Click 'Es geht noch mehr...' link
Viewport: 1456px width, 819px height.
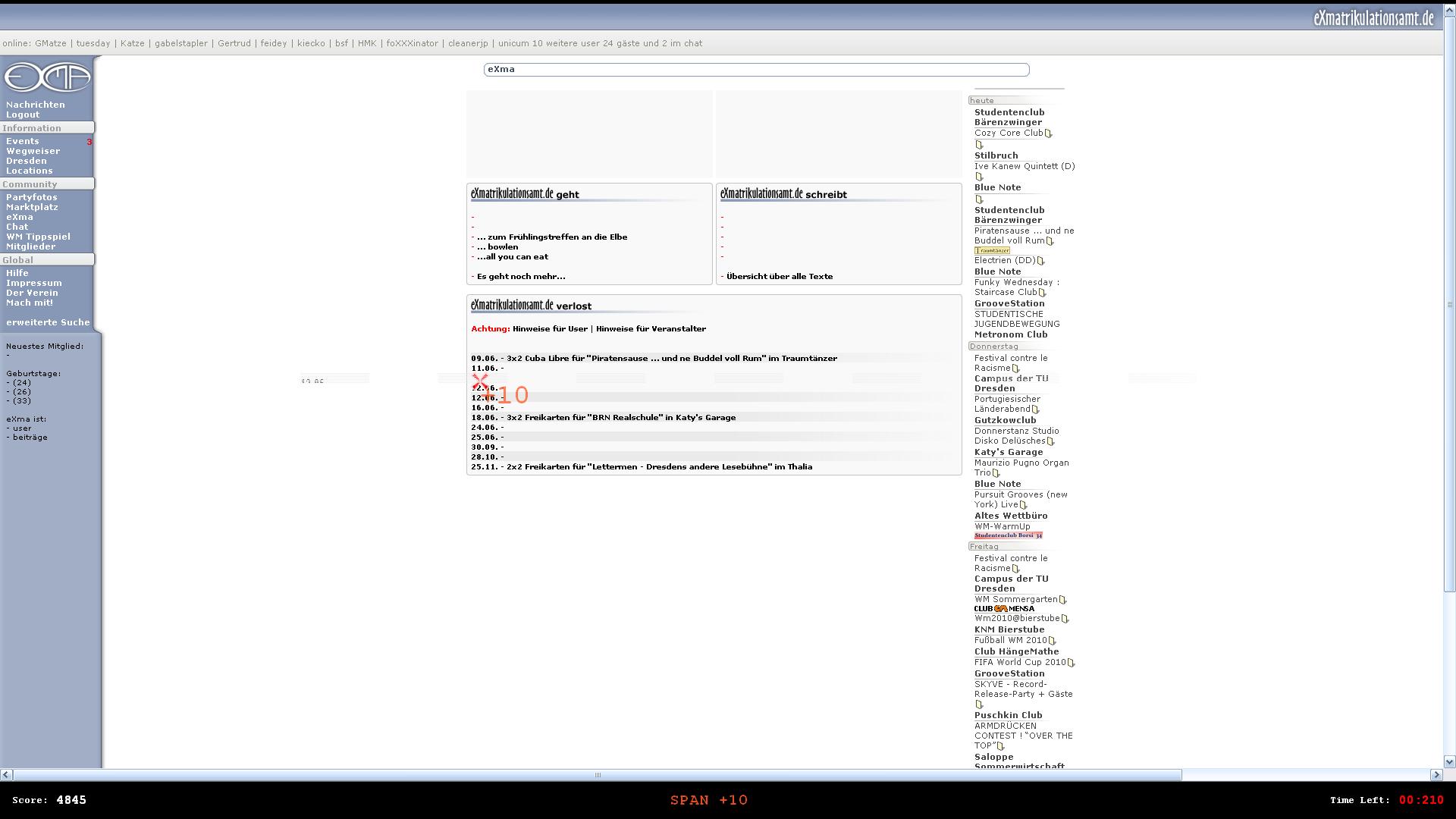tap(521, 277)
